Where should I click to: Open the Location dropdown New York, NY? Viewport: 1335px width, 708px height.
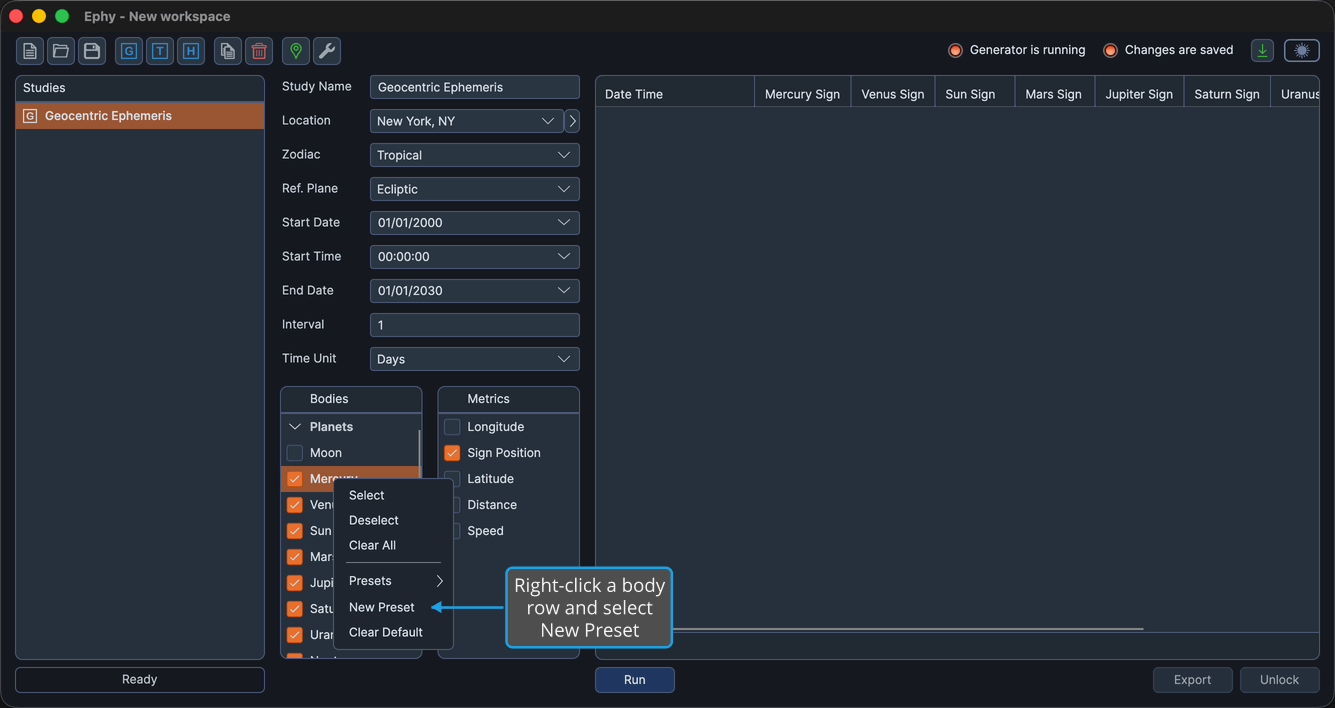click(466, 121)
